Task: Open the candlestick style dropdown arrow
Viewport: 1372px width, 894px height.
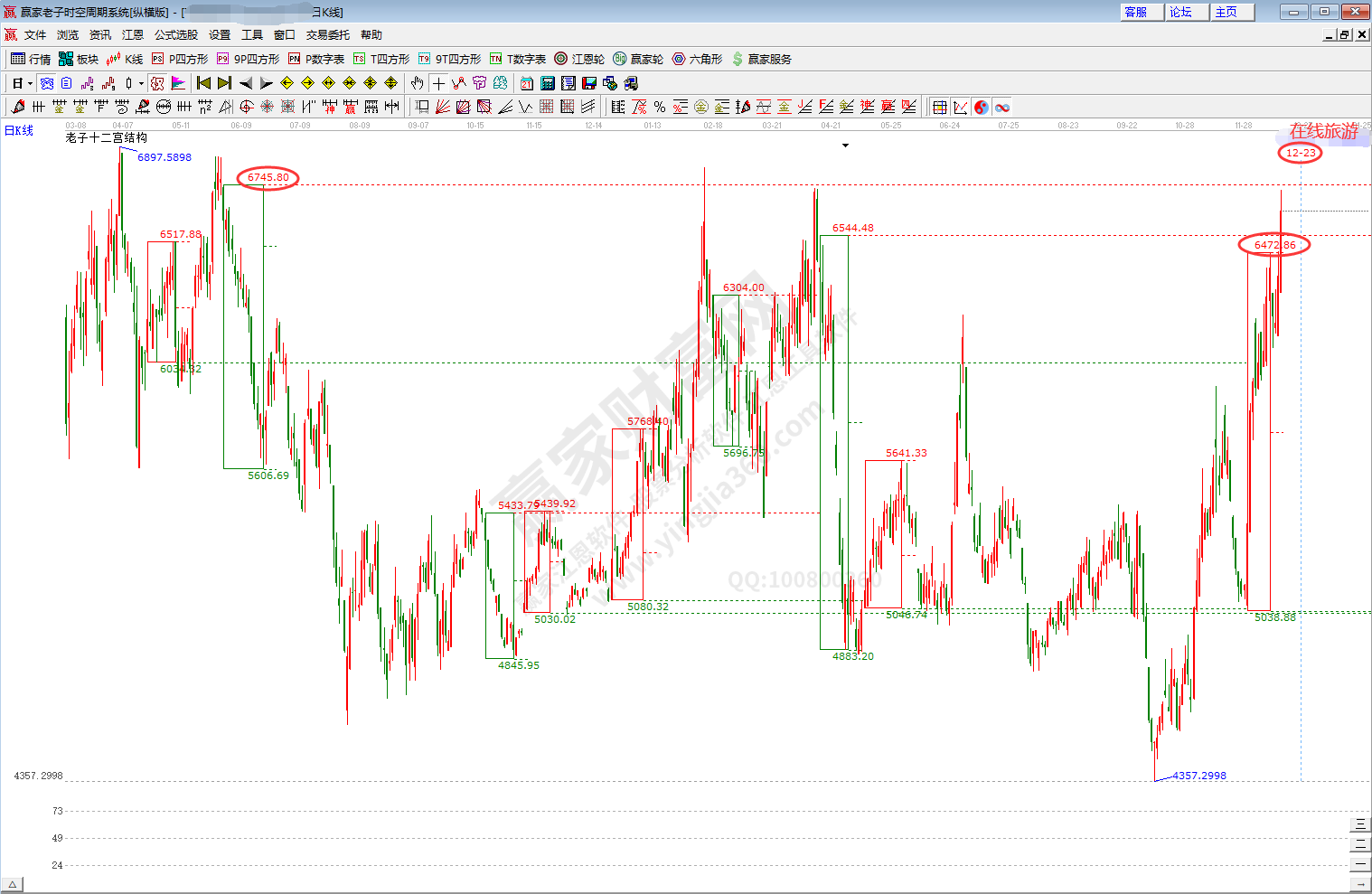Action: click(x=141, y=84)
